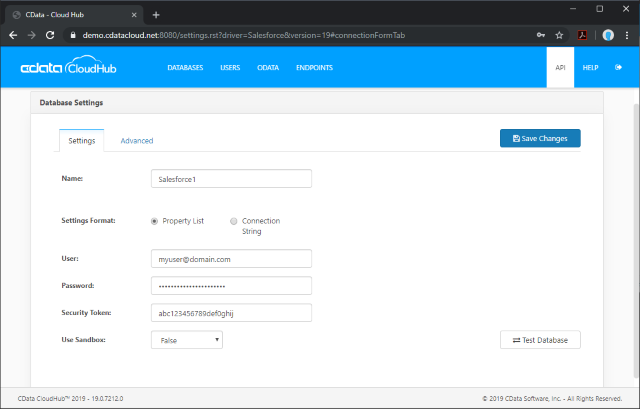Open the HELP page
This screenshot has width=640, height=409.
pos(590,68)
